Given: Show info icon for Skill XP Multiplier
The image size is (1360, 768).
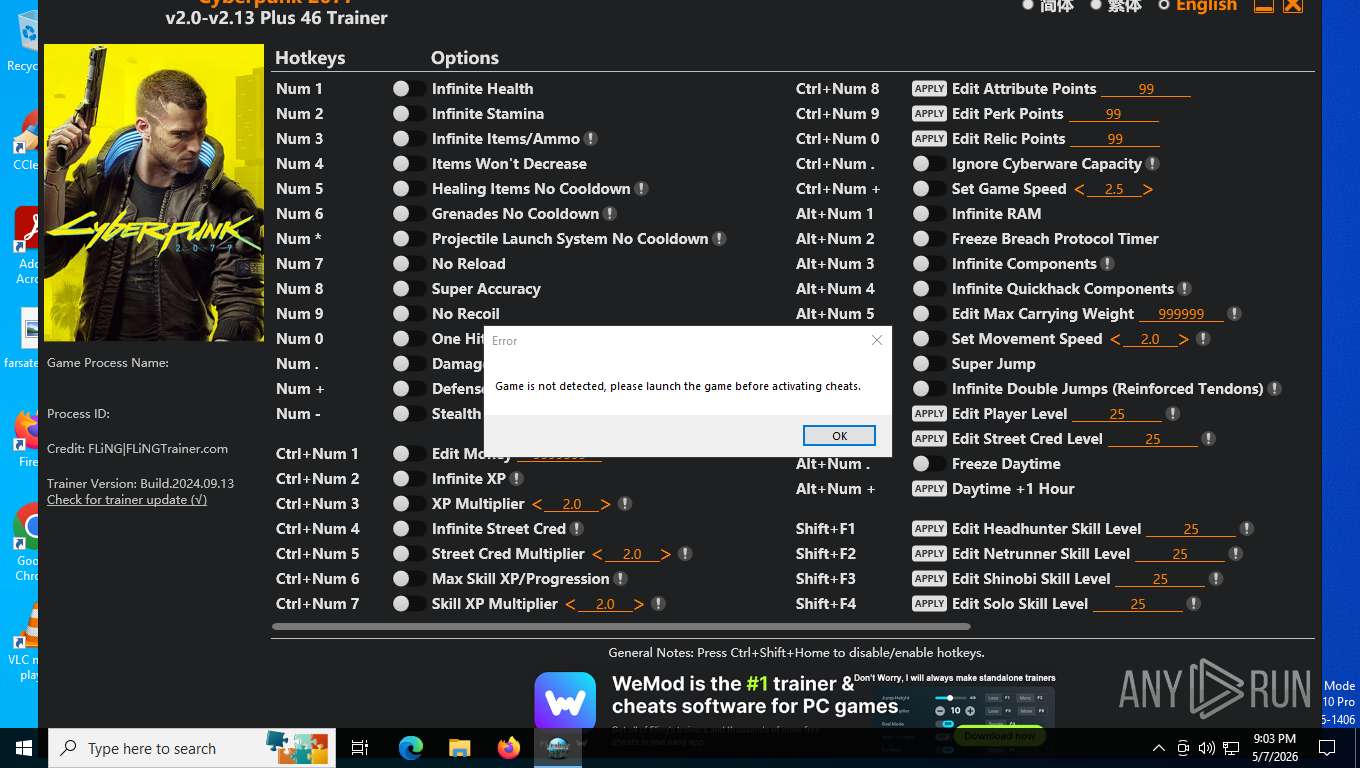Looking at the screenshot, I should 658,604.
